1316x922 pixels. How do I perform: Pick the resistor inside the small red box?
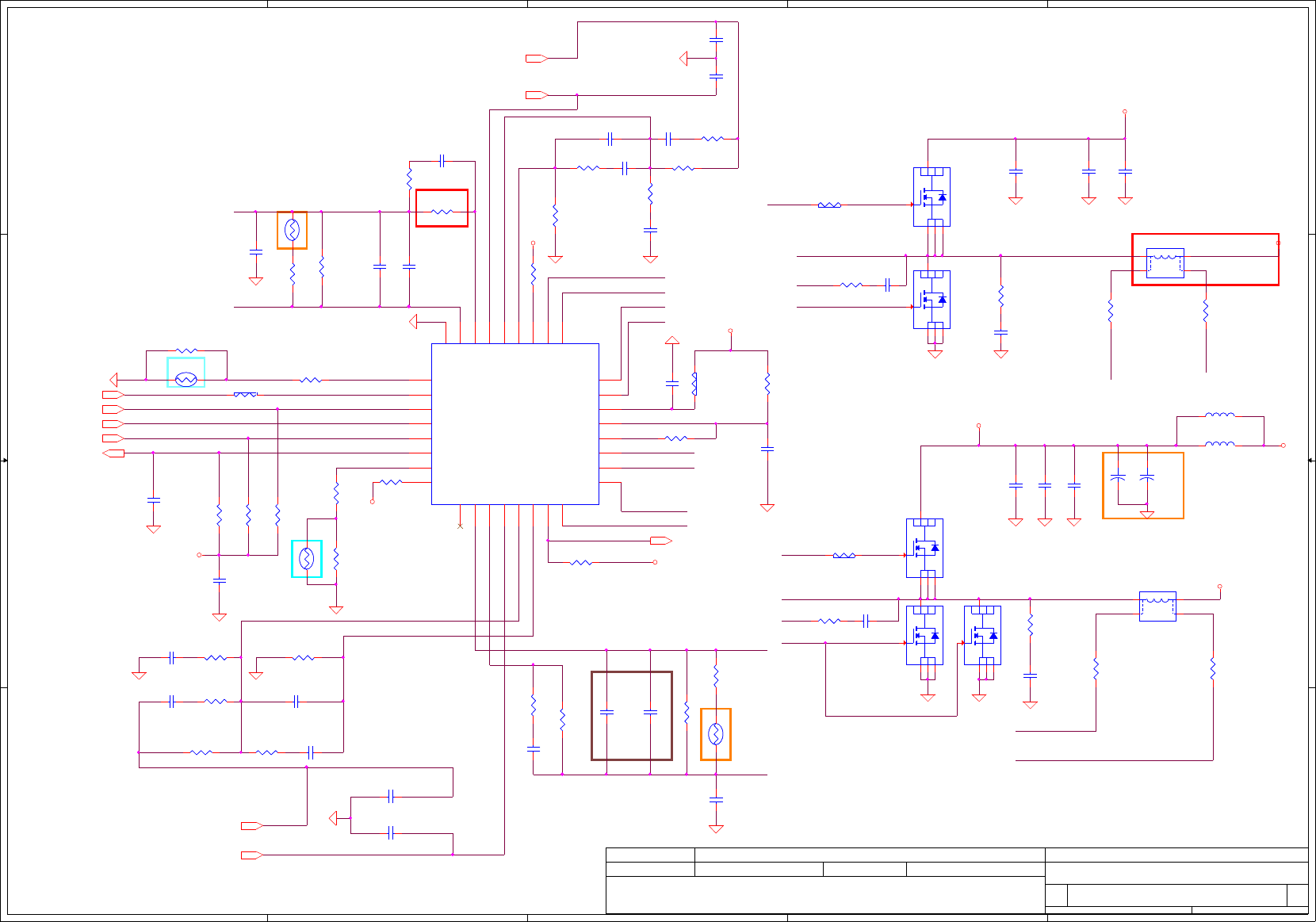[x=442, y=212]
